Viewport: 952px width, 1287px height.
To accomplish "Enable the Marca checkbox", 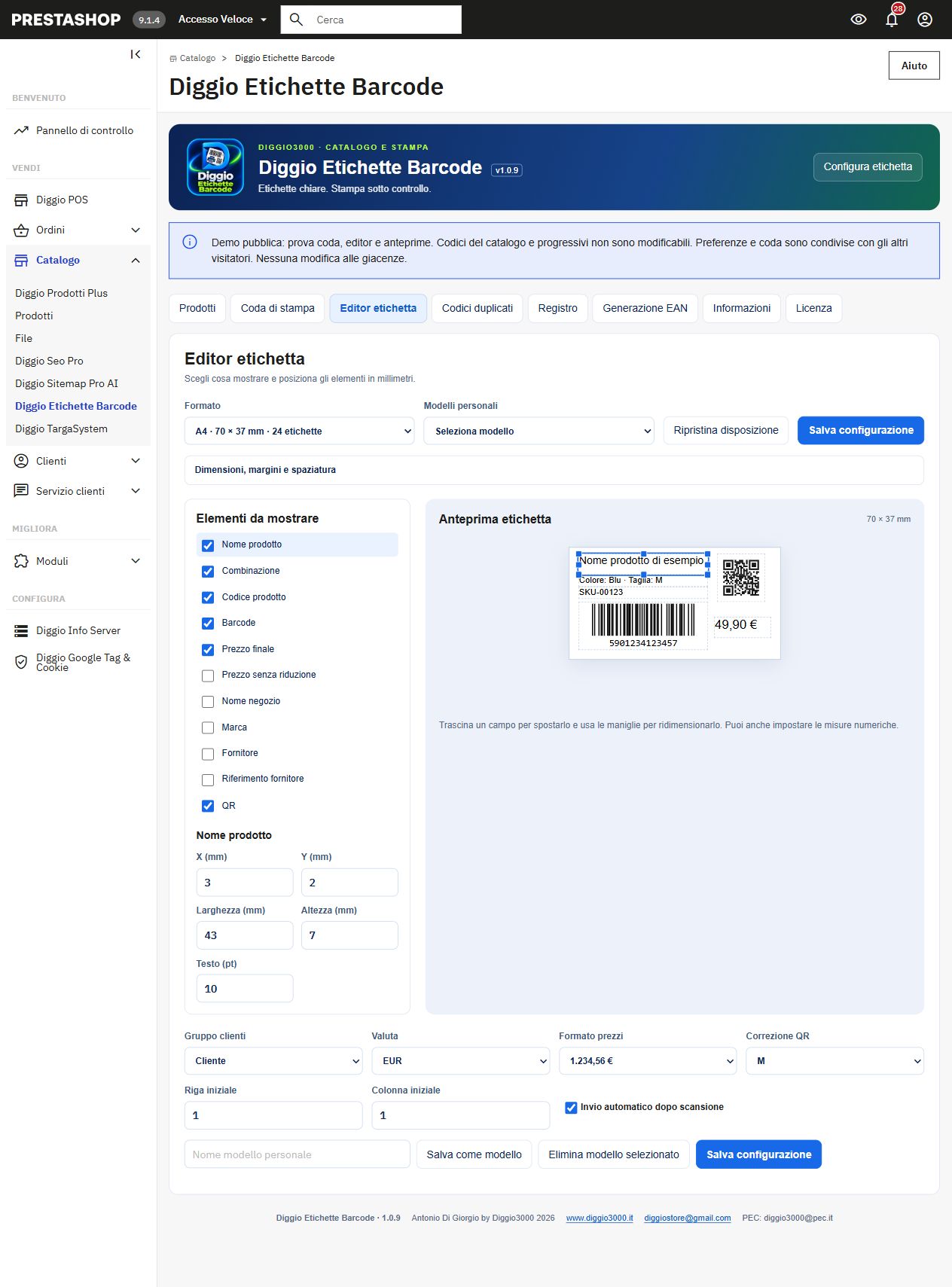I will coord(208,728).
